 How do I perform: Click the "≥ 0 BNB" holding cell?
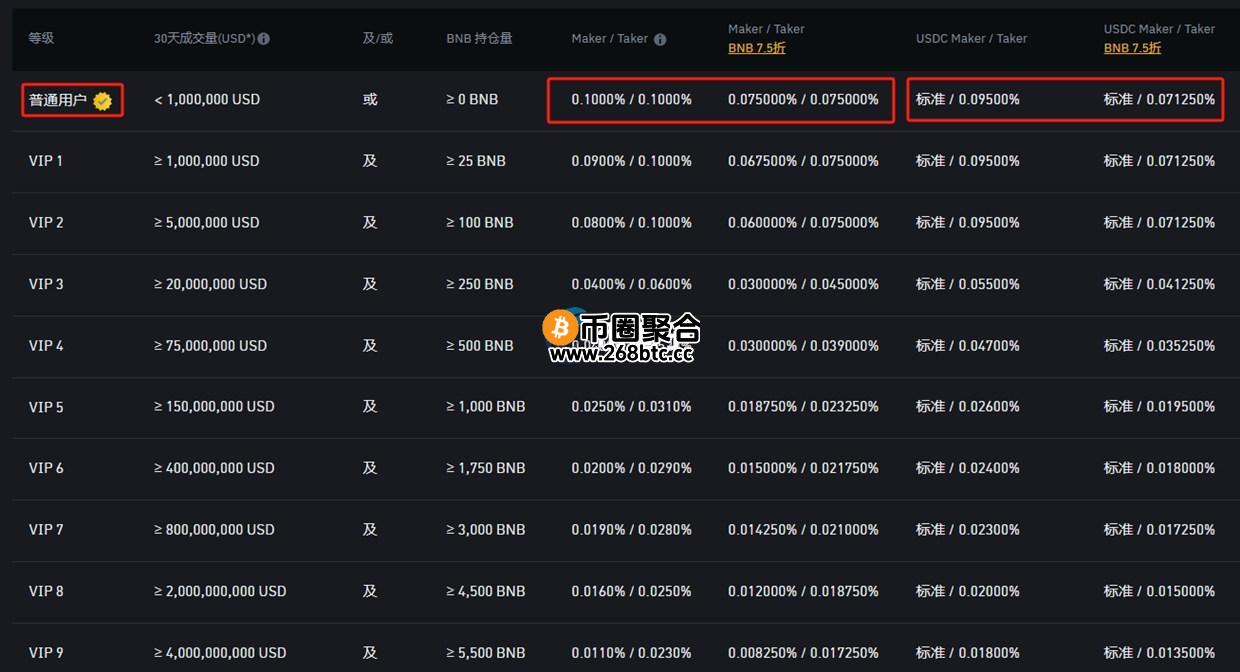[472, 100]
